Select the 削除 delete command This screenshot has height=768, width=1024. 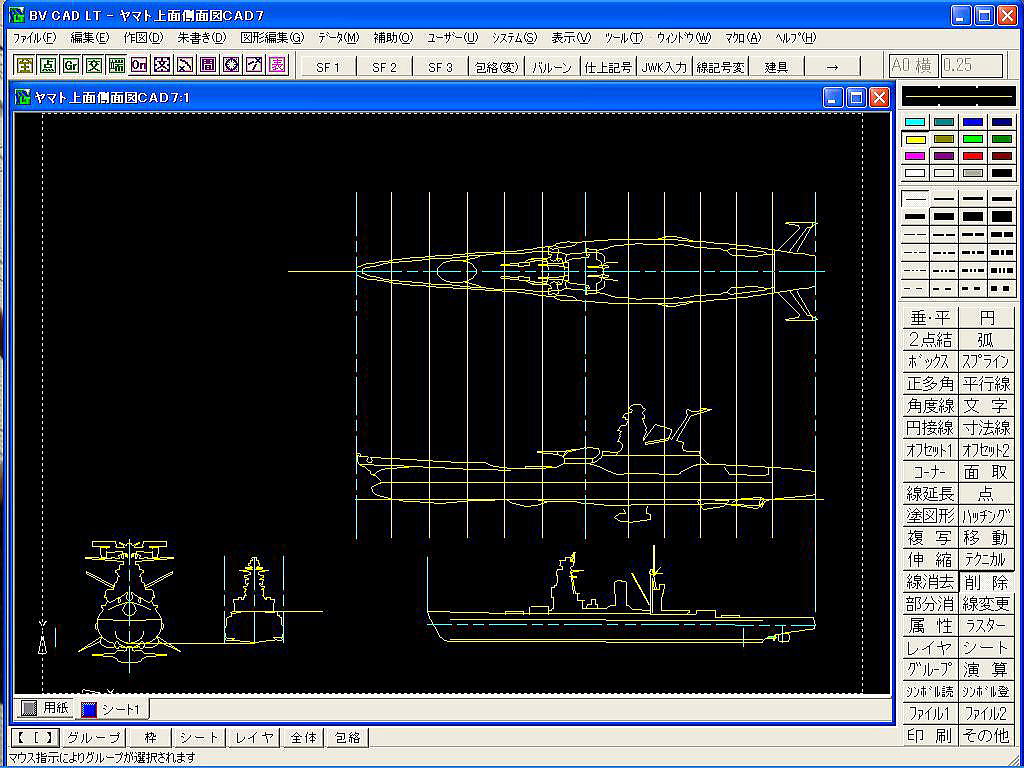[986, 582]
